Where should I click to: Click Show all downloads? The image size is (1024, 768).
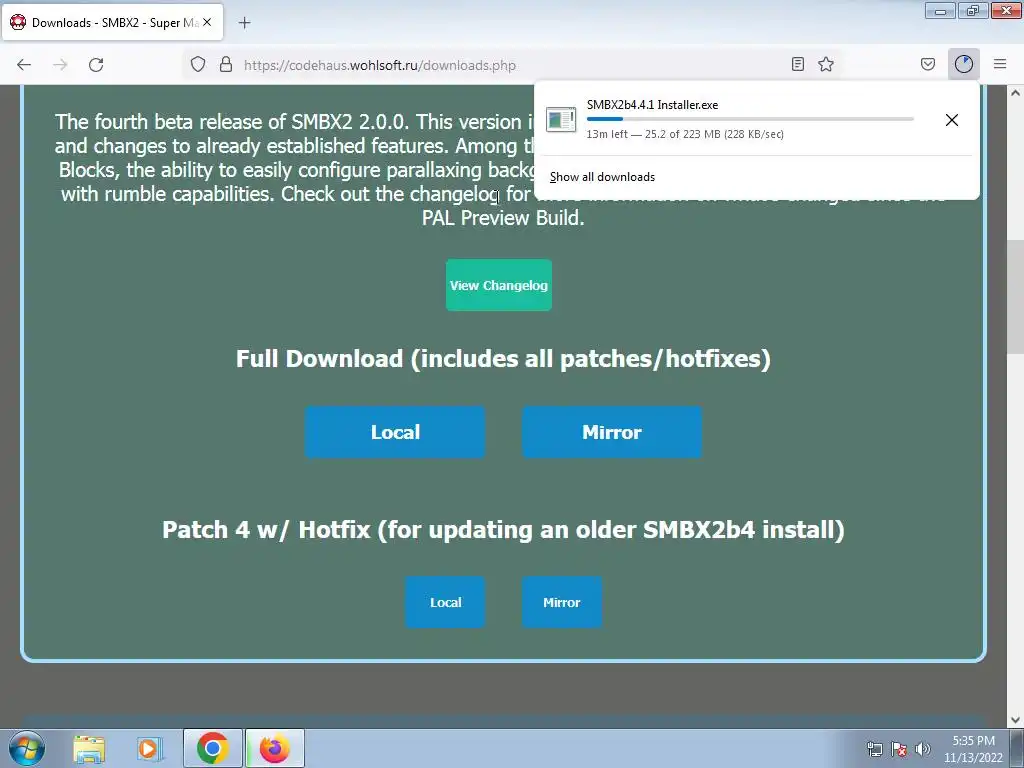coord(602,177)
